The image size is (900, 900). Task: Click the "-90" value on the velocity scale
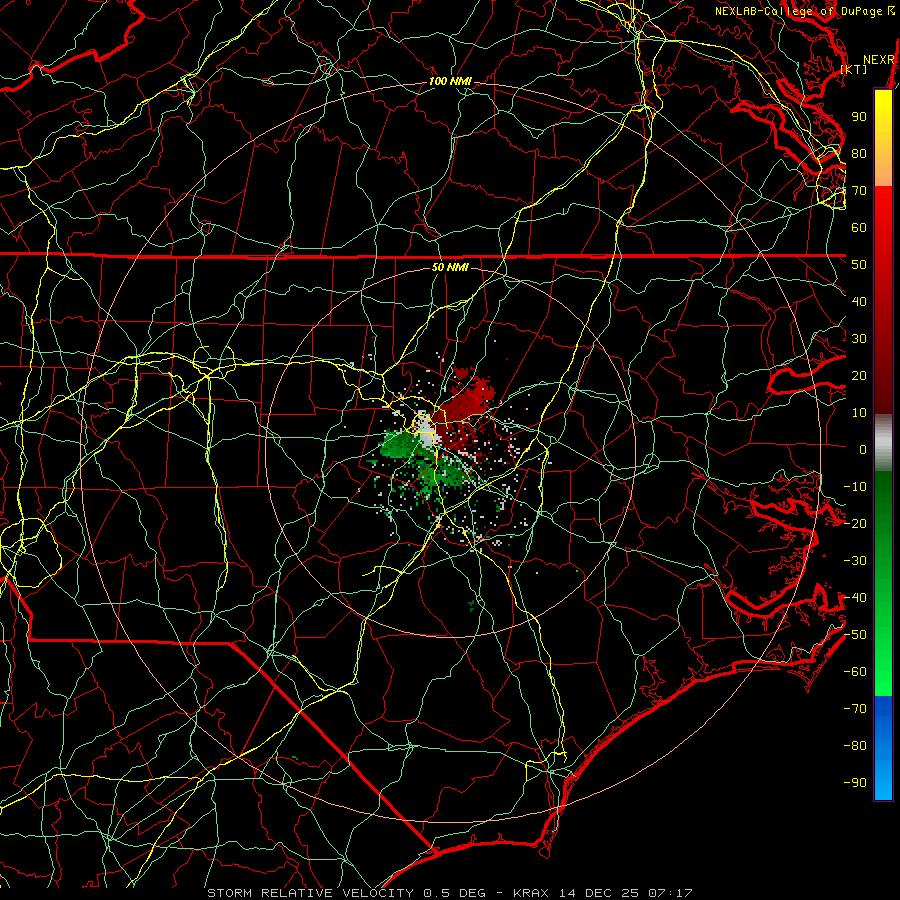click(855, 783)
